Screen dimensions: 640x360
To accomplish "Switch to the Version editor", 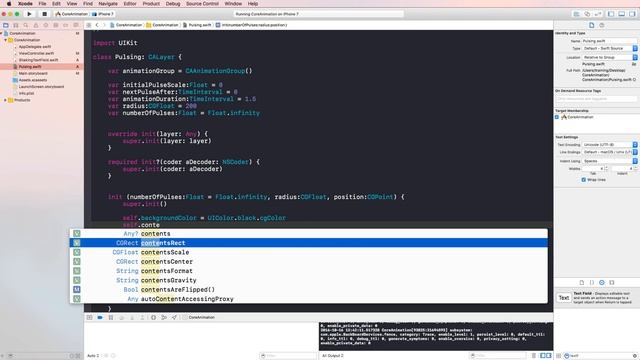I will click(598, 14).
